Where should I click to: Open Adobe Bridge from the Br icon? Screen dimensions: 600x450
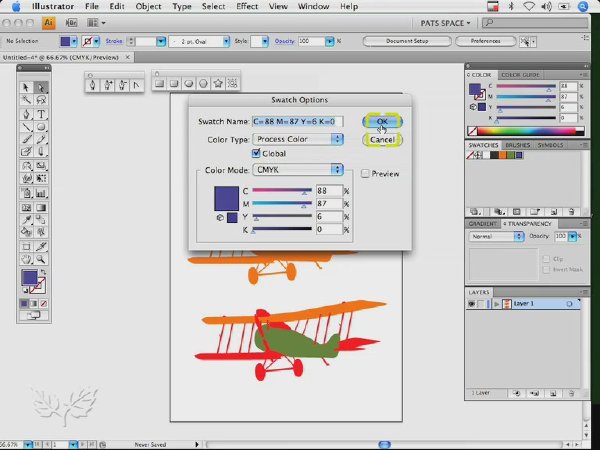71,23
